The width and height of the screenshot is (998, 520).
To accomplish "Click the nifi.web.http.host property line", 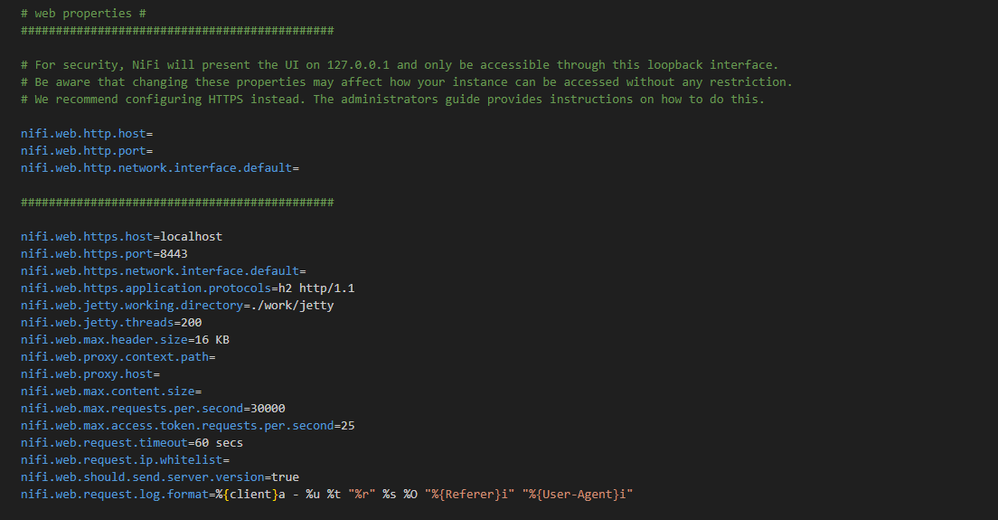I will click(87, 134).
